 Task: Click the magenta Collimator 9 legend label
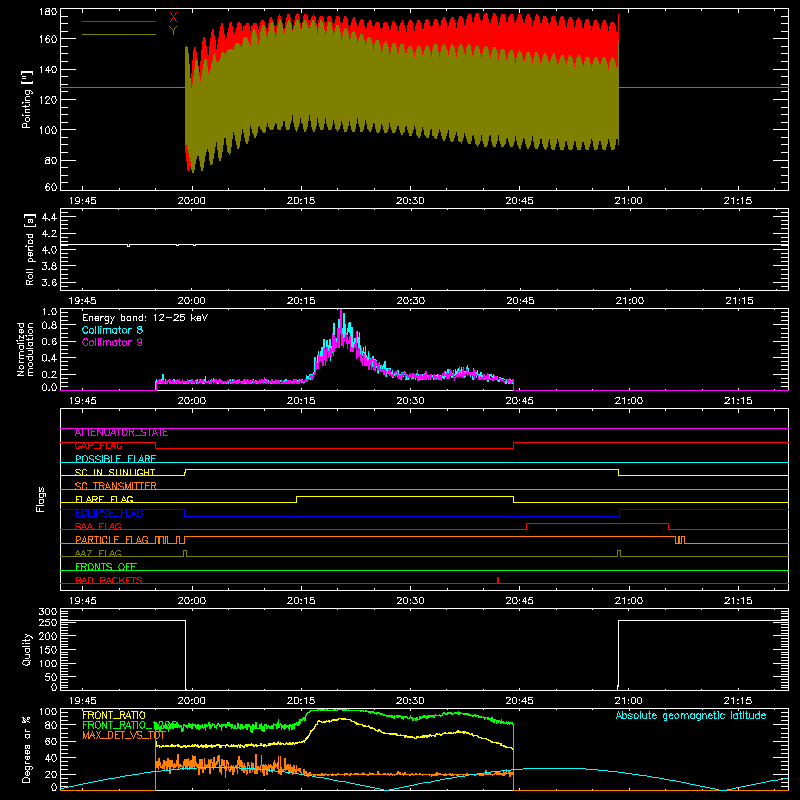click(x=112, y=342)
